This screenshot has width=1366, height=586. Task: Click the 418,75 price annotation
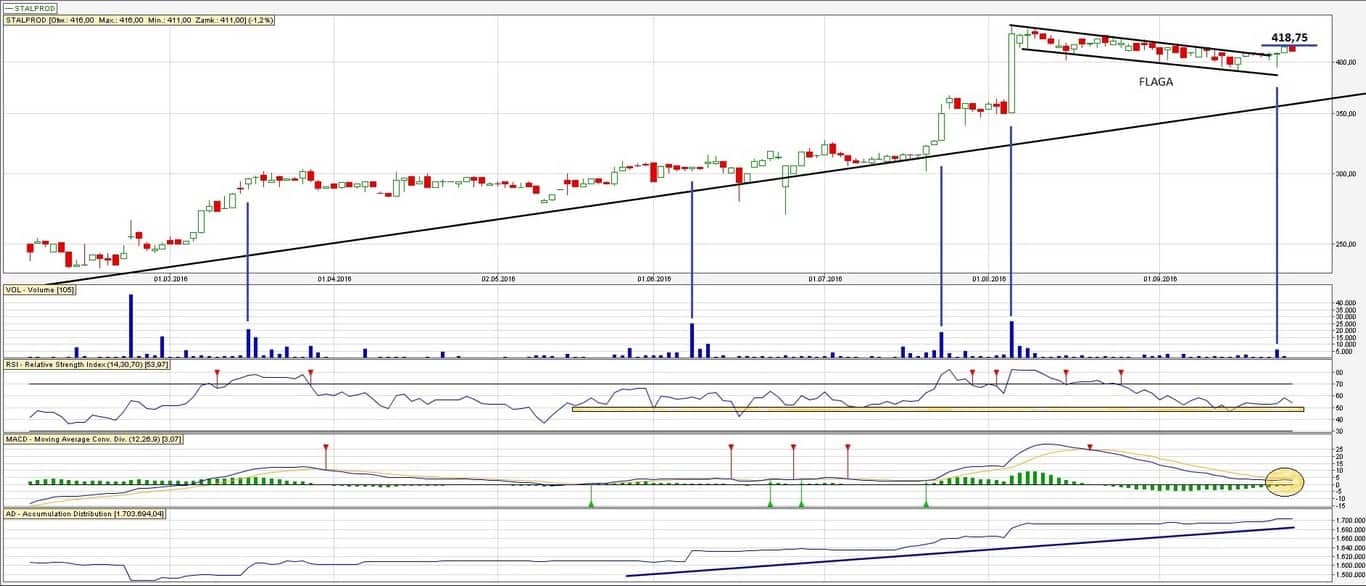tap(1289, 37)
